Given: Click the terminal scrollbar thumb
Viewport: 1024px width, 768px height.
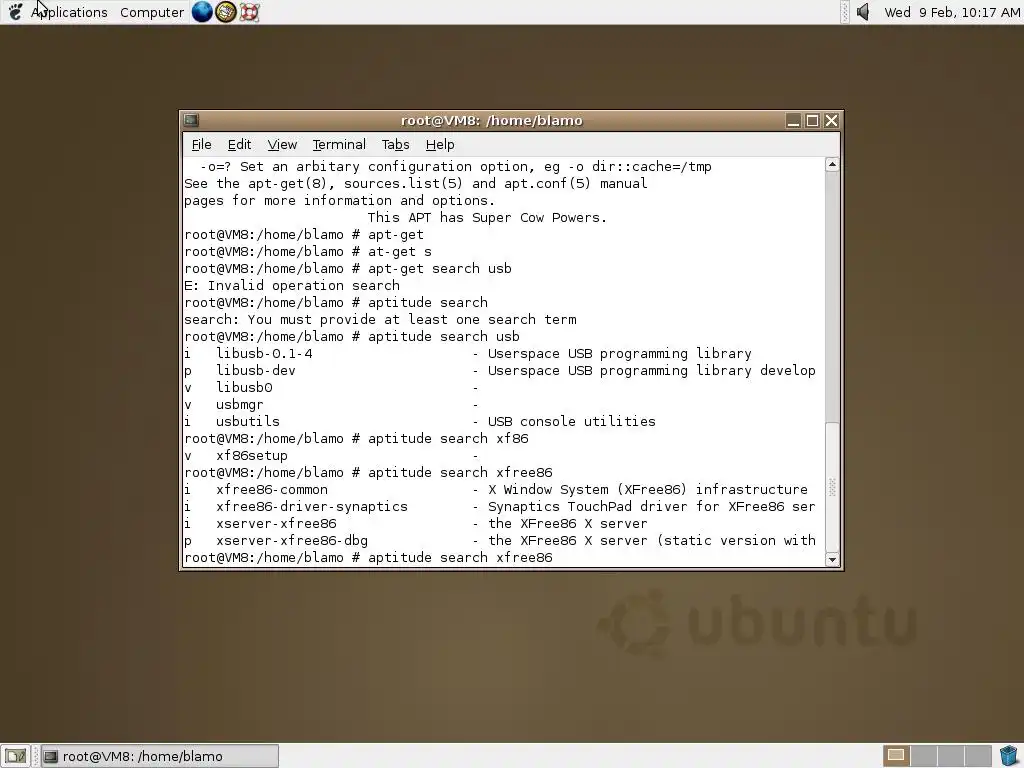Looking at the screenshot, I should 832,486.
